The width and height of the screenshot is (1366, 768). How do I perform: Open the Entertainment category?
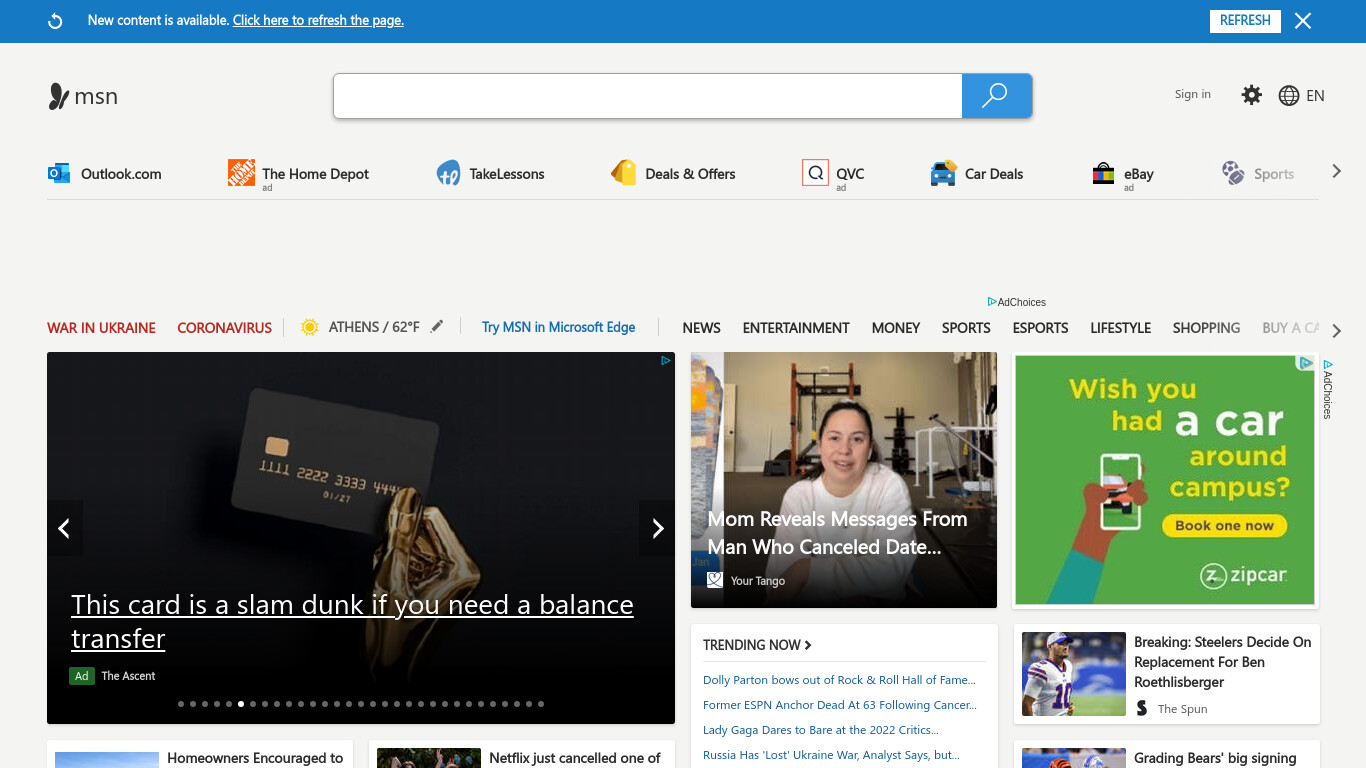click(x=796, y=328)
